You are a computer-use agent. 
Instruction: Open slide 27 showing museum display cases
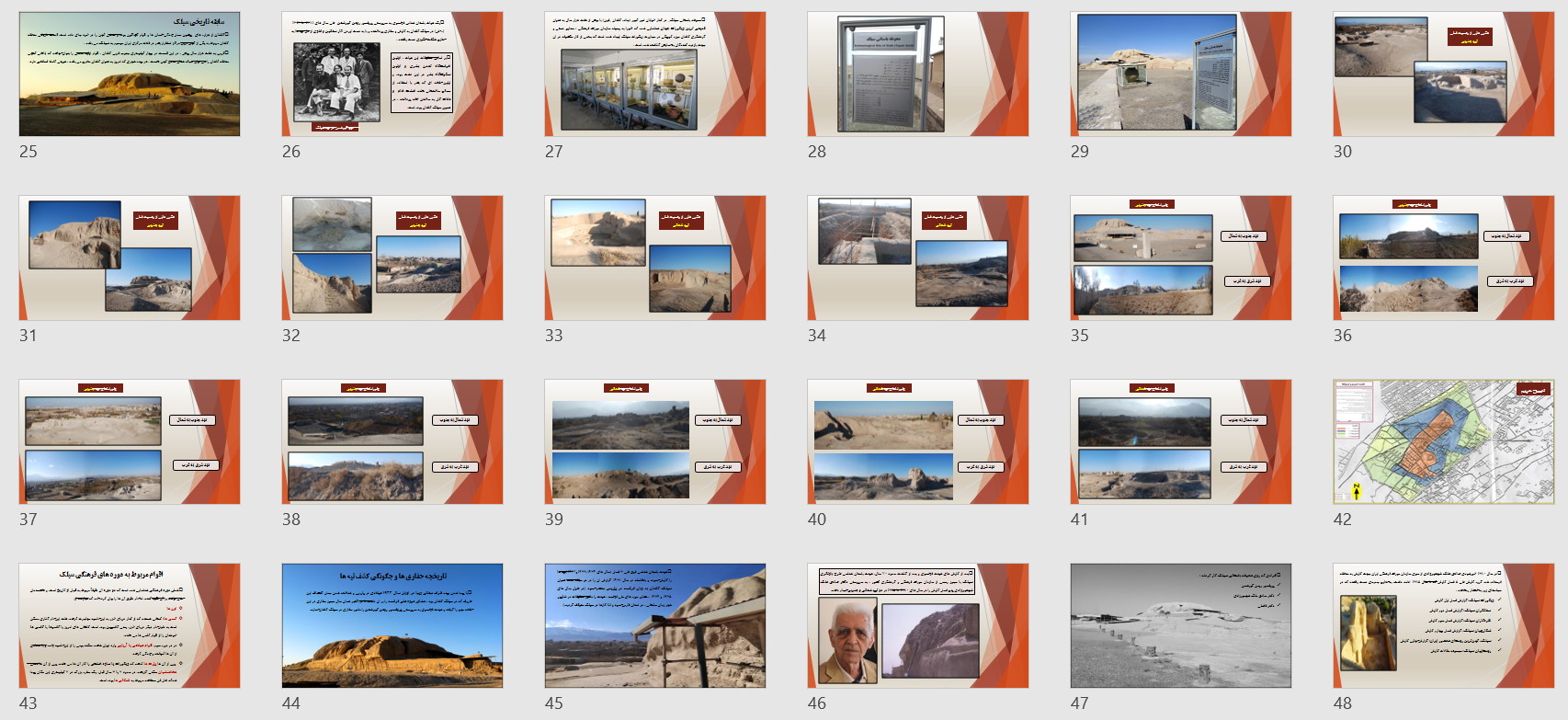[x=655, y=74]
